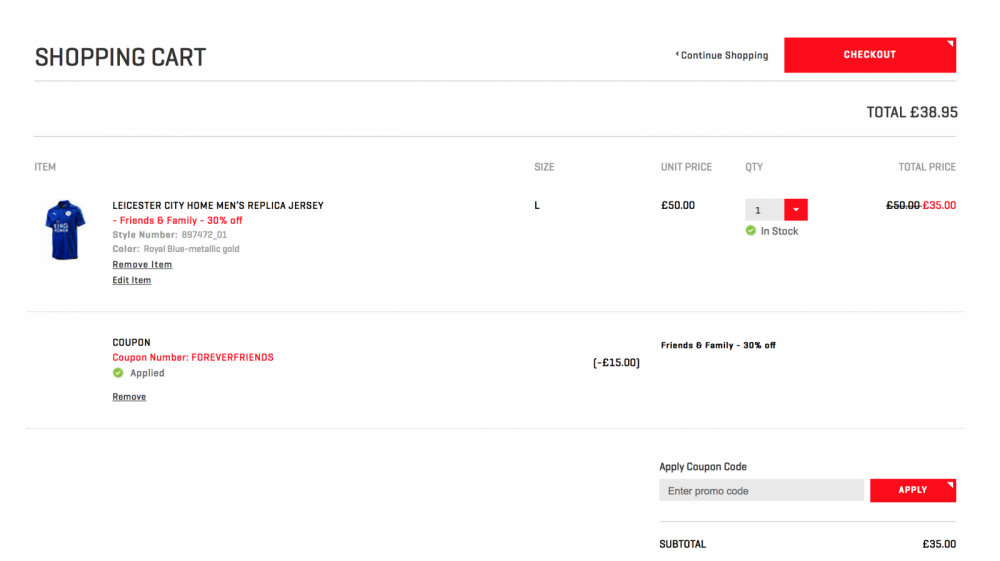Click the Friends & Family 30% off label under jersey
This screenshot has width=1000, height=561.
177,221
